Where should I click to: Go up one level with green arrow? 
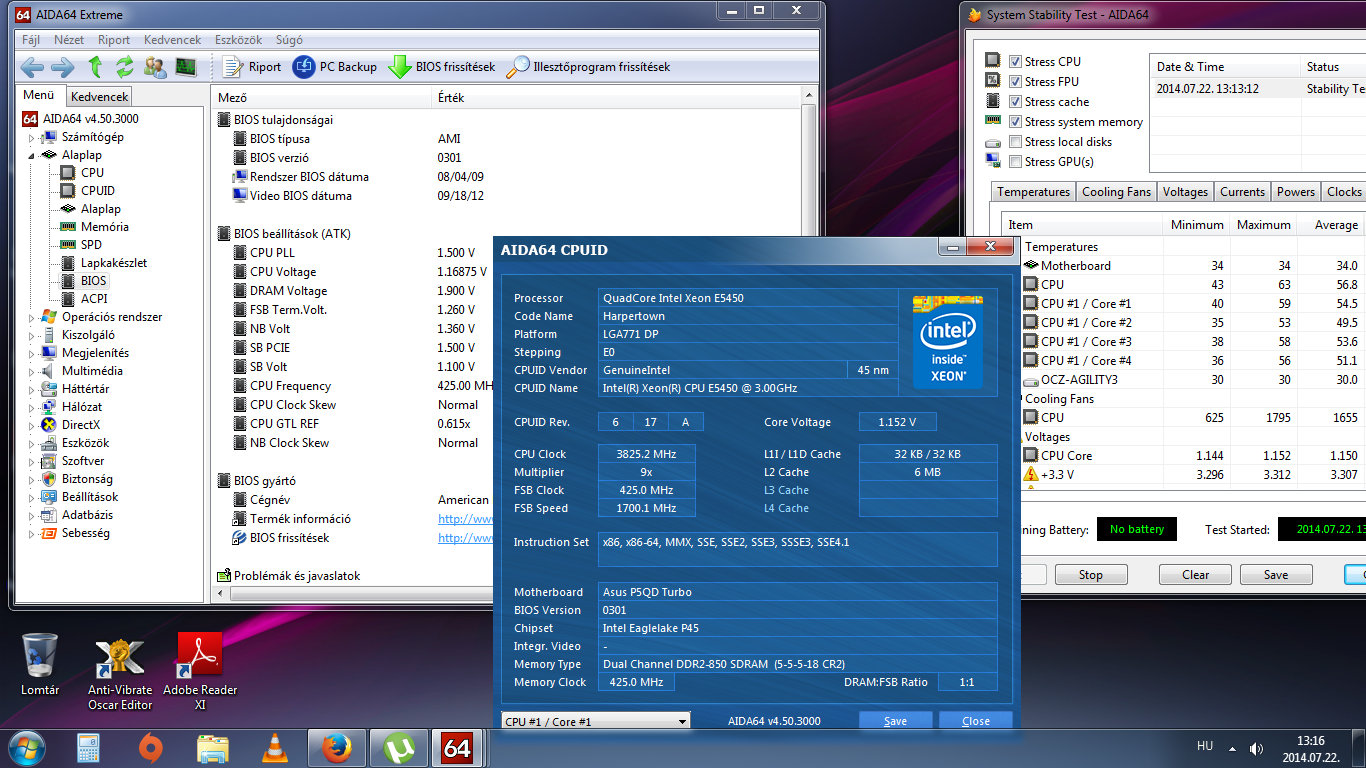coord(95,67)
